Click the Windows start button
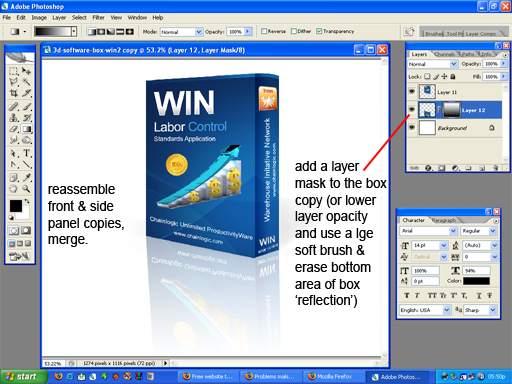The width and height of the screenshot is (512, 384). point(23,377)
